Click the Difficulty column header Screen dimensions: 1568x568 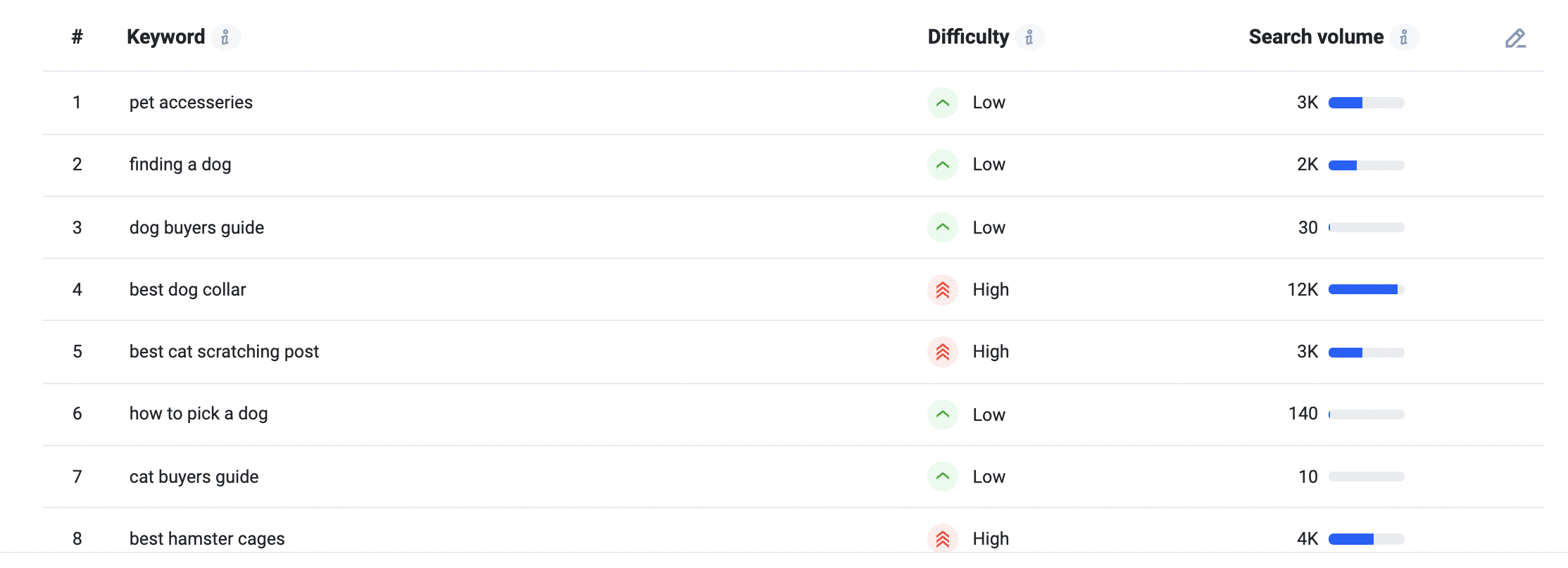tap(968, 37)
